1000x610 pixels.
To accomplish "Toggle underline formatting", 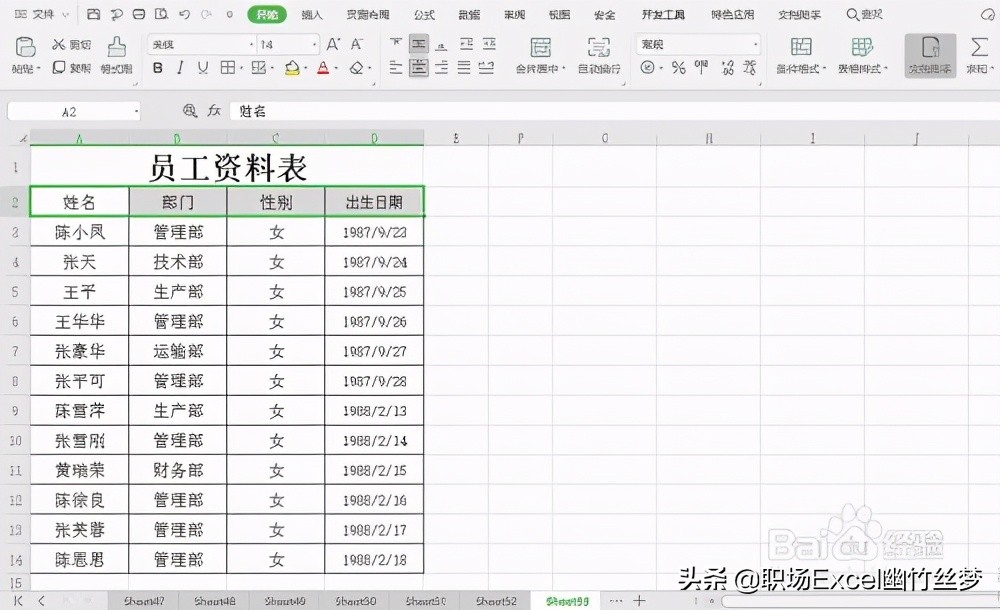I will (x=203, y=68).
